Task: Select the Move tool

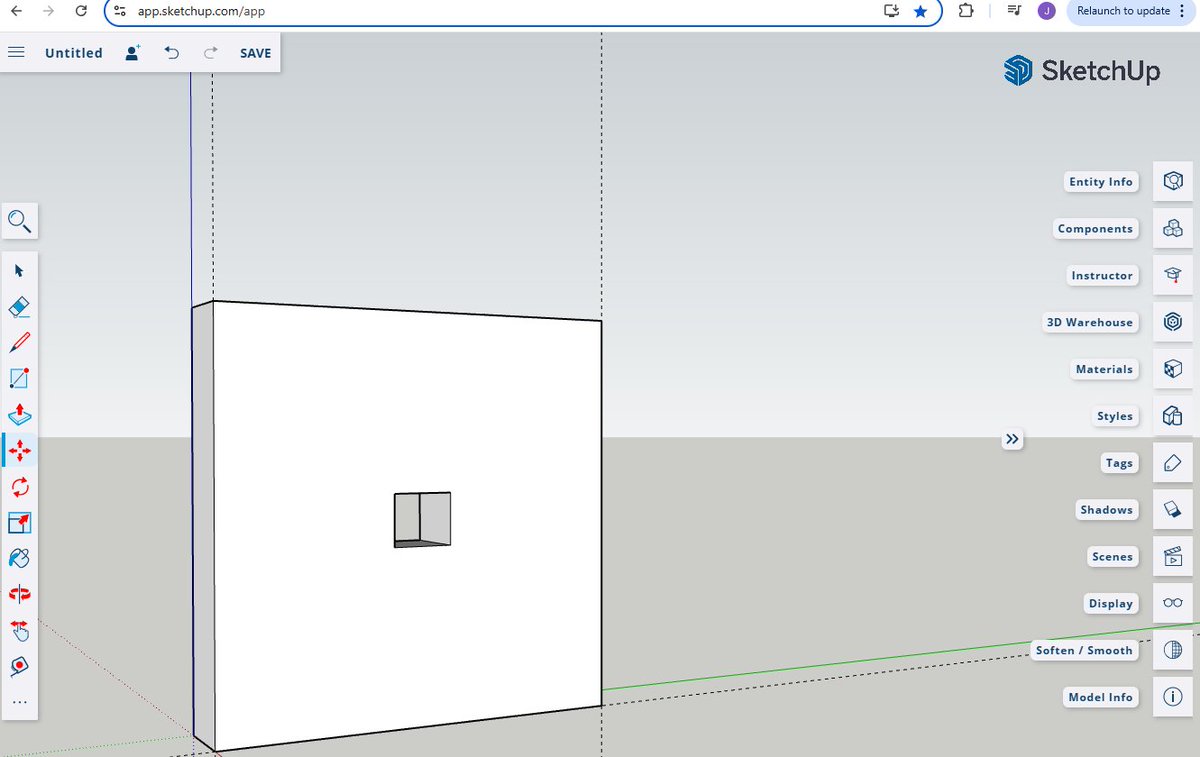Action: pos(20,451)
